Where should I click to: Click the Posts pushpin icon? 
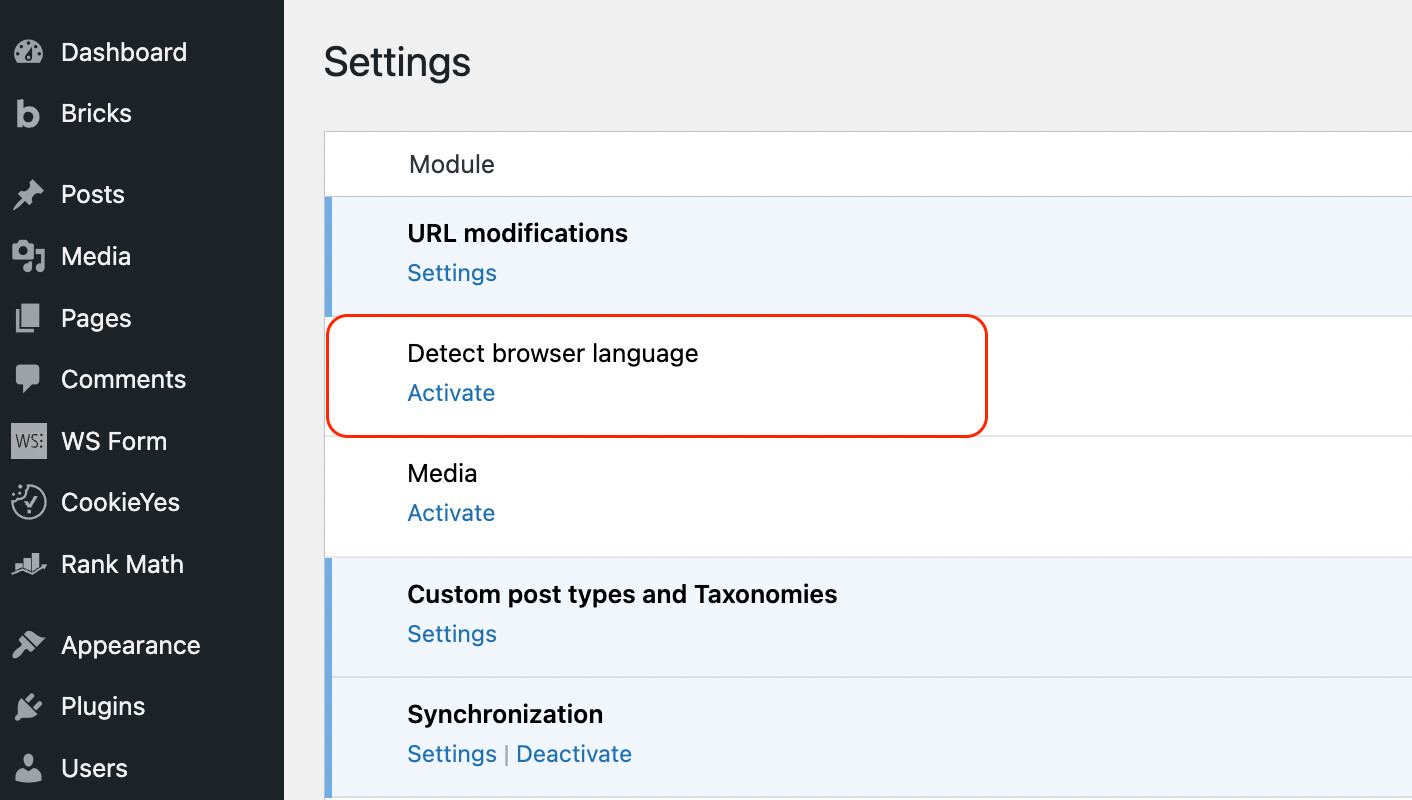pos(29,195)
